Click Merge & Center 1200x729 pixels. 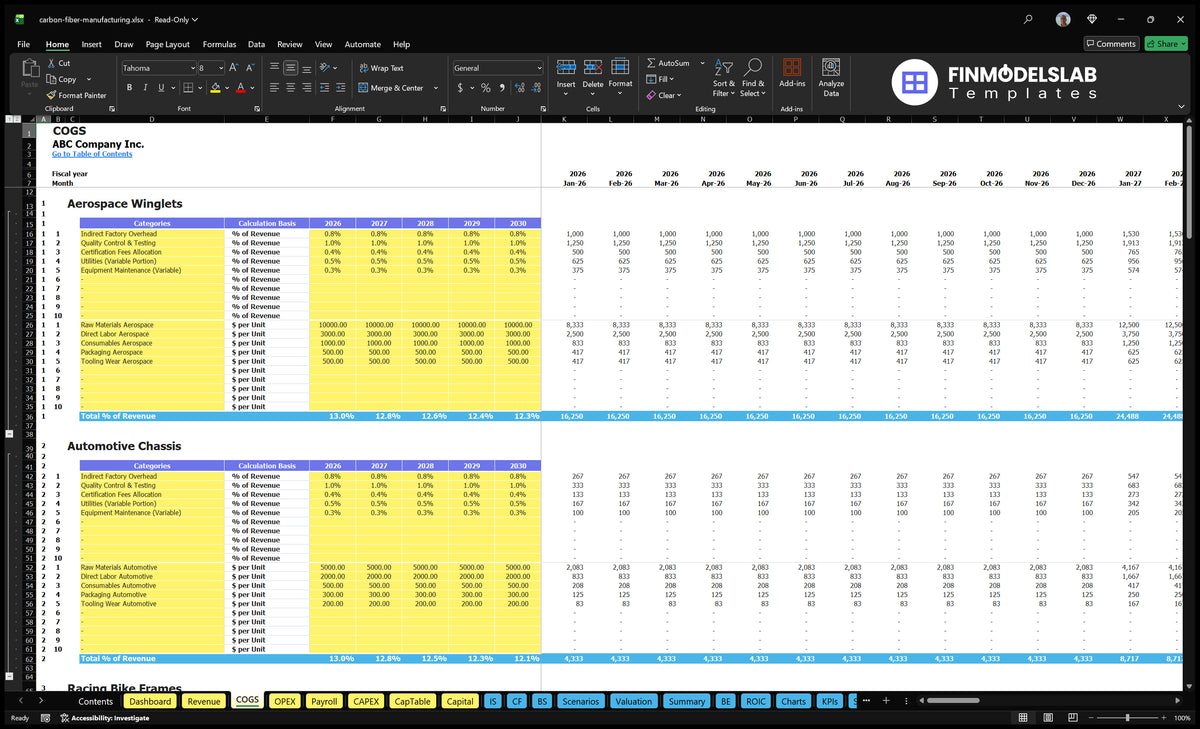pos(390,88)
